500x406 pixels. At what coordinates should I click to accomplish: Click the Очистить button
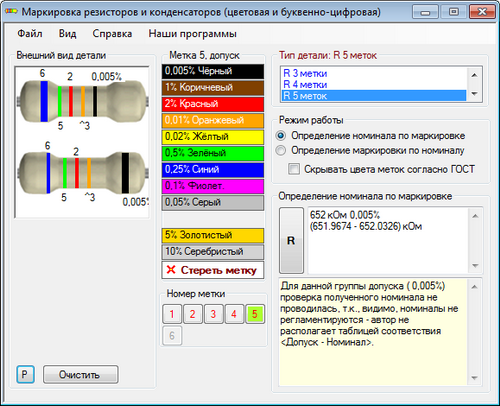point(80,375)
